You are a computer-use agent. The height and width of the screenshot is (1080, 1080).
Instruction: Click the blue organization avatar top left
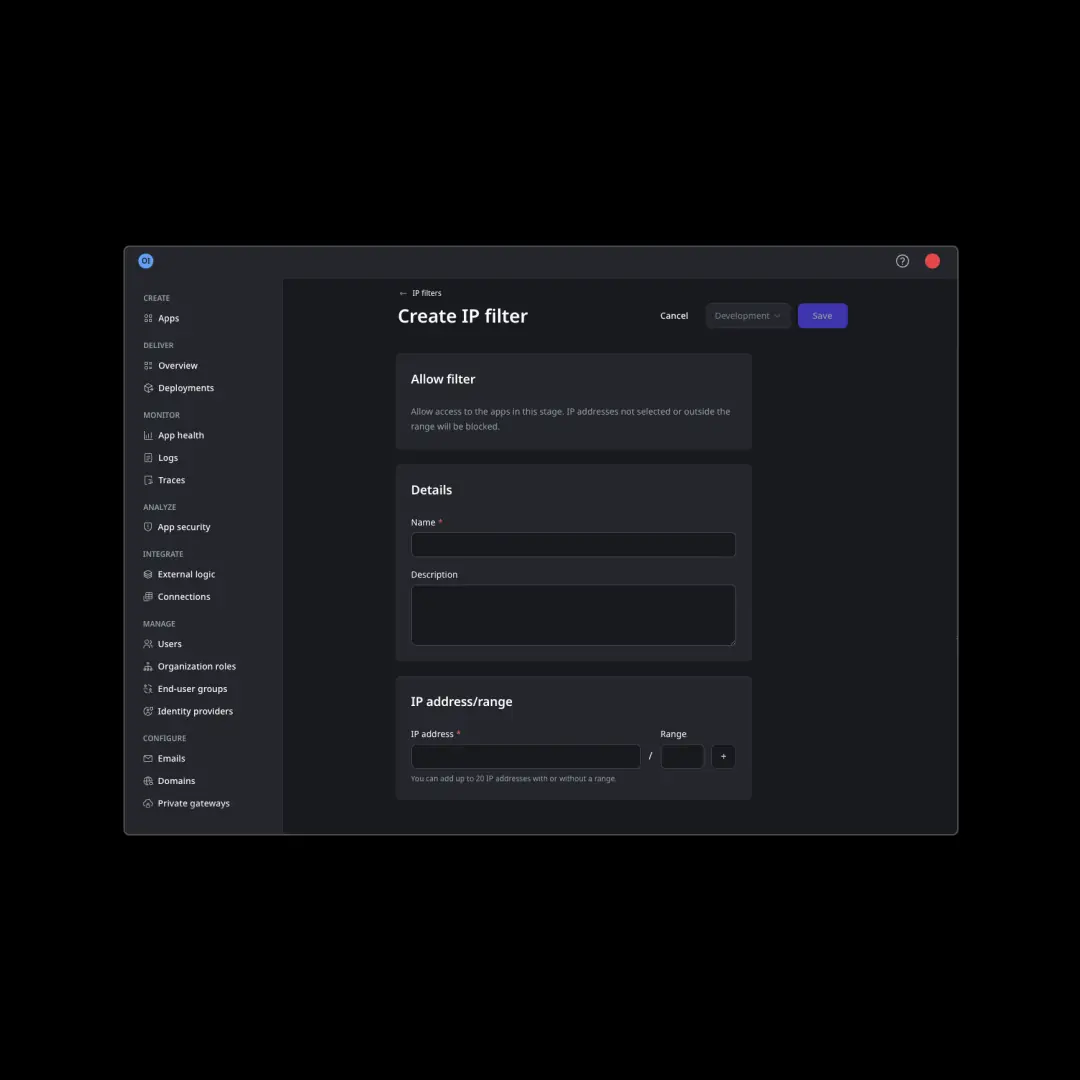pos(145,260)
